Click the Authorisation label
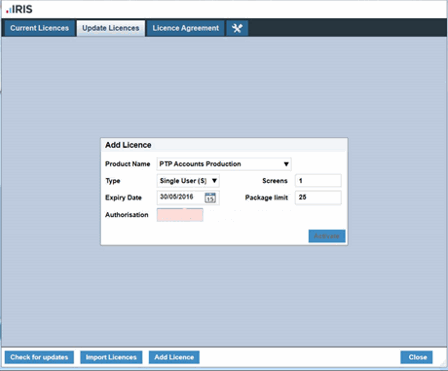Screen dimensions: 448x371 click(x=127, y=215)
